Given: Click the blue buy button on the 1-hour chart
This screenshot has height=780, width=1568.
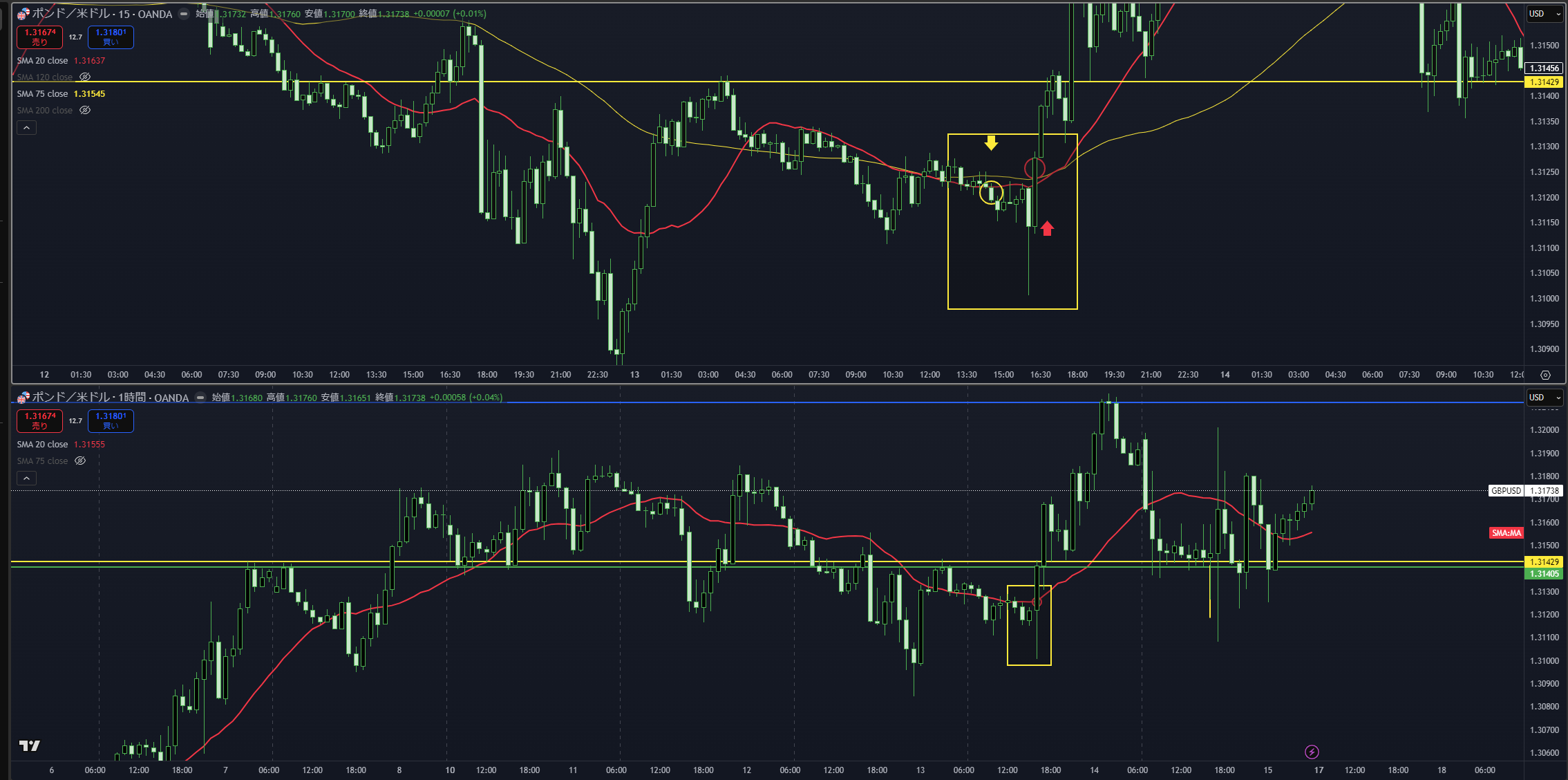Looking at the screenshot, I should point(111,420).
